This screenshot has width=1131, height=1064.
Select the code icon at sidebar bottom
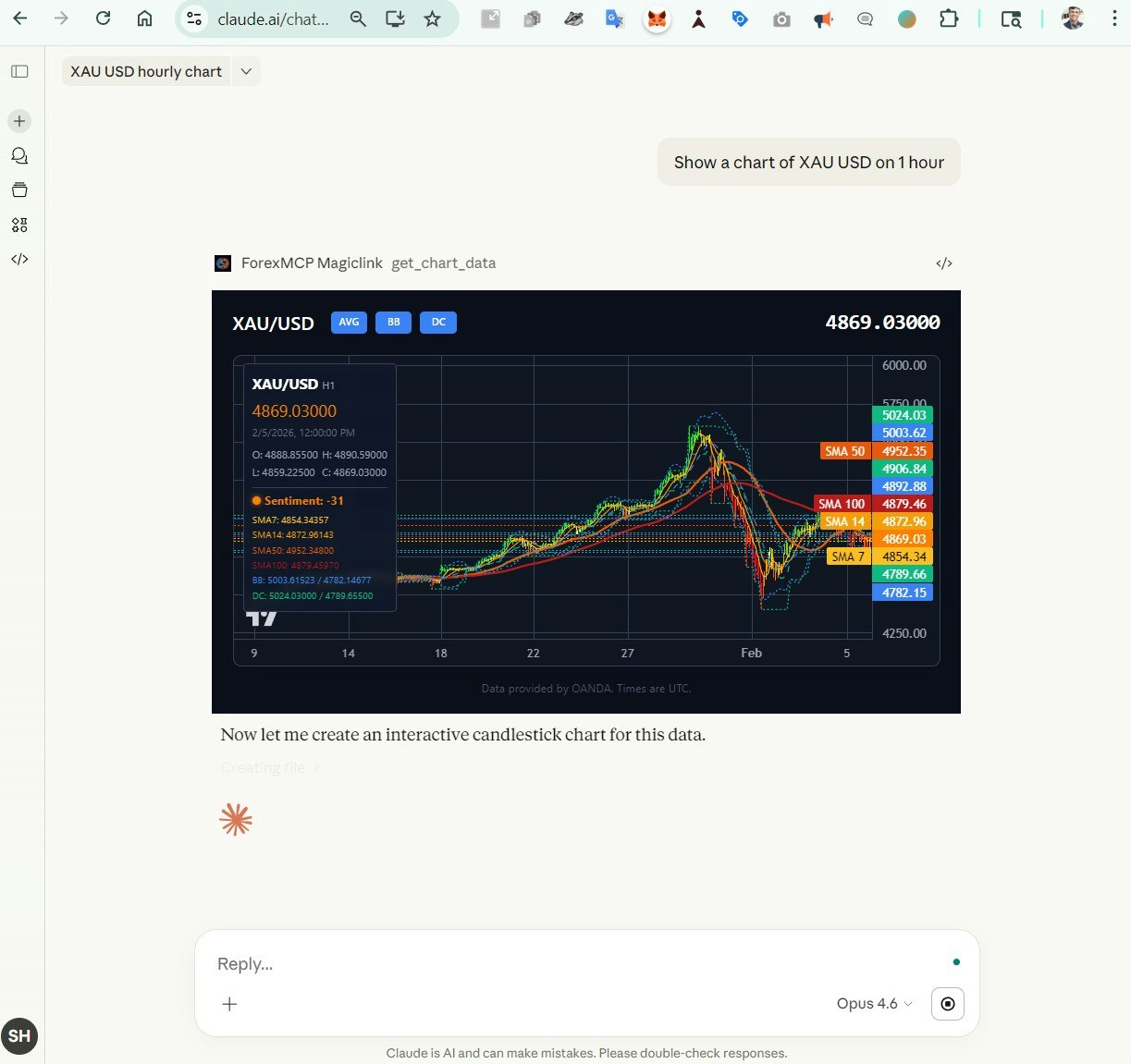tap(19, 259)
